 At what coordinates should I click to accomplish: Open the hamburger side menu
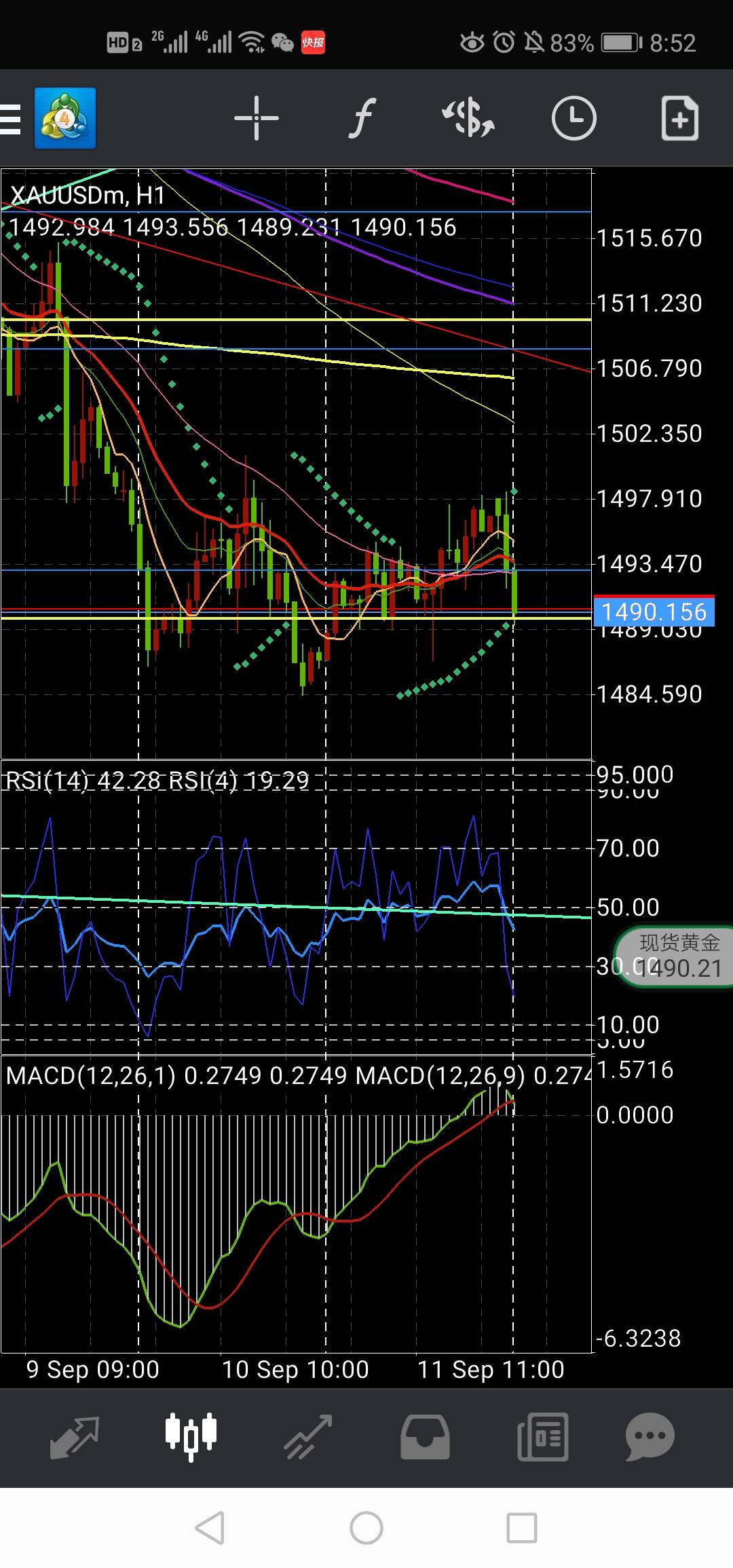tap(10, 119)
